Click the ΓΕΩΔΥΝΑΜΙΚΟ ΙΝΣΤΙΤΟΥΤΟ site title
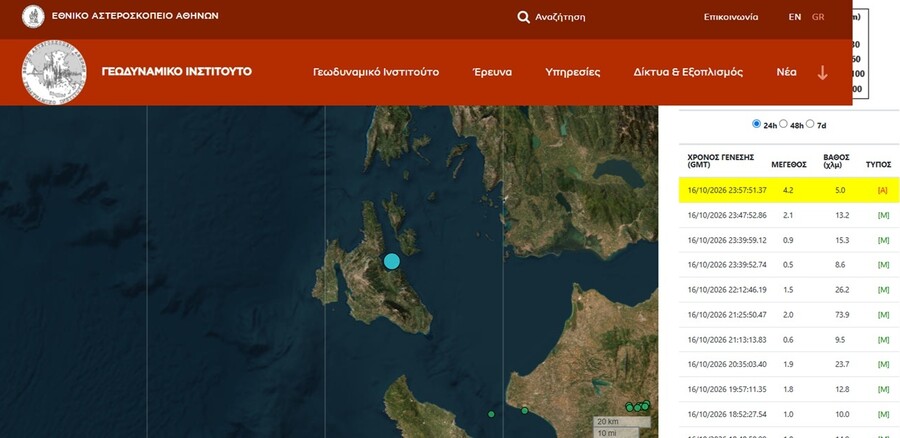The width and height of the screenshot is (900, 438). click(177, 72)
